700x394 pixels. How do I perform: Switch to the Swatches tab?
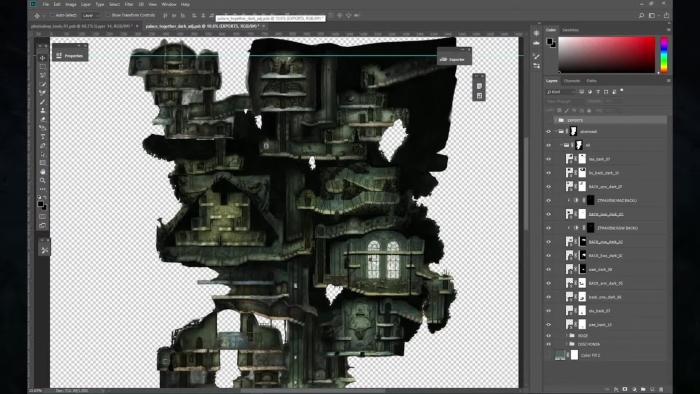coord(570,30)
